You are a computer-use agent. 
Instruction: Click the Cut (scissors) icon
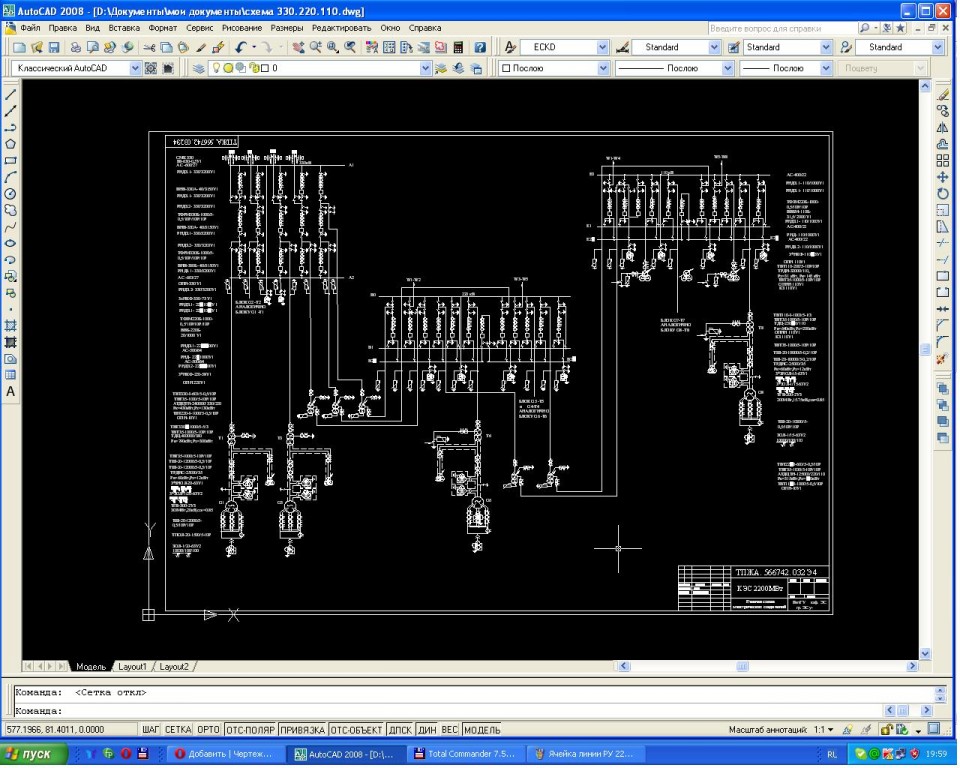[x=149, y=47]
